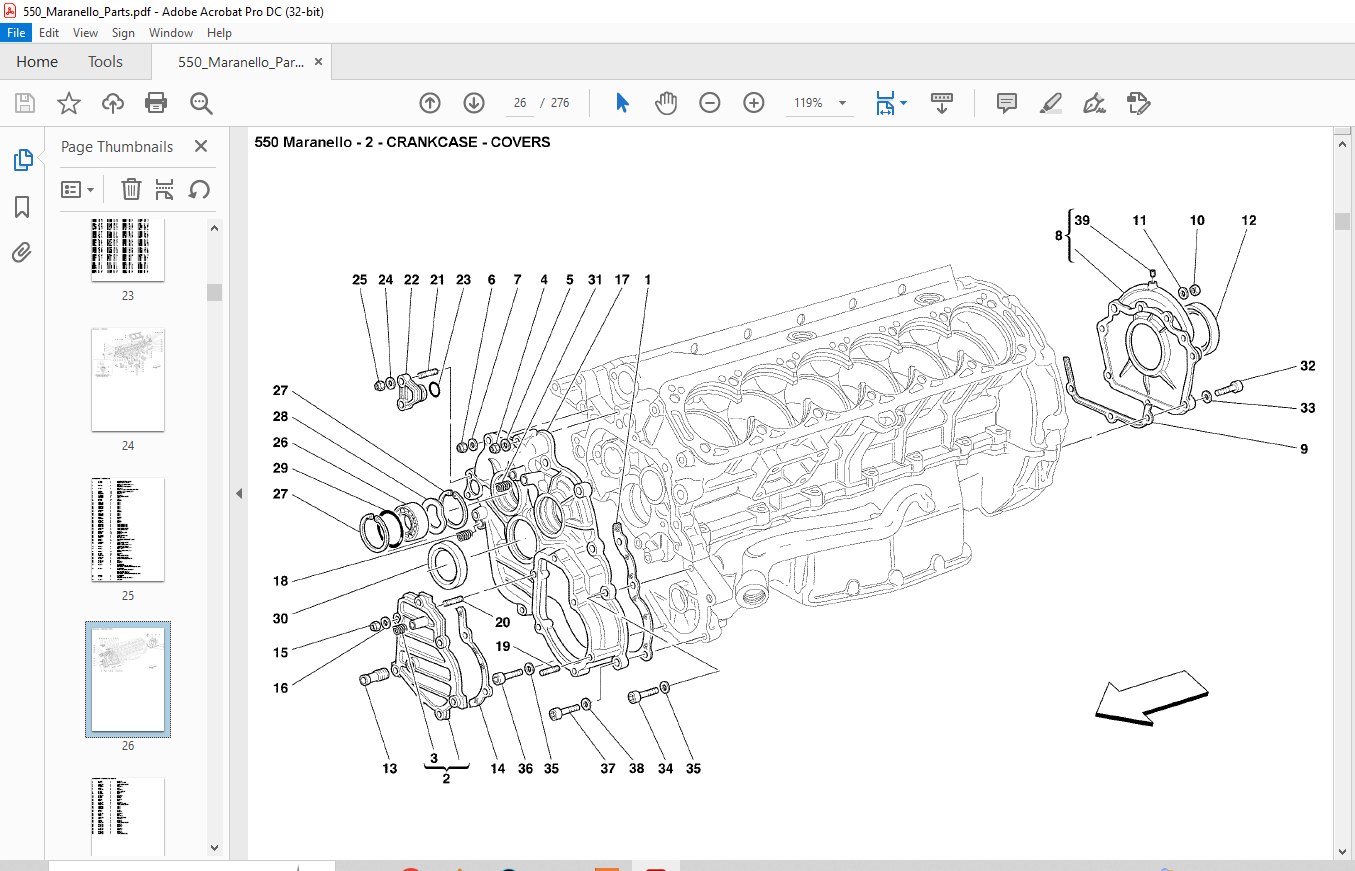Click the part number label 30
This screenshot has height=871, width=1355.
pyautogui.click(x=280, y=619)
